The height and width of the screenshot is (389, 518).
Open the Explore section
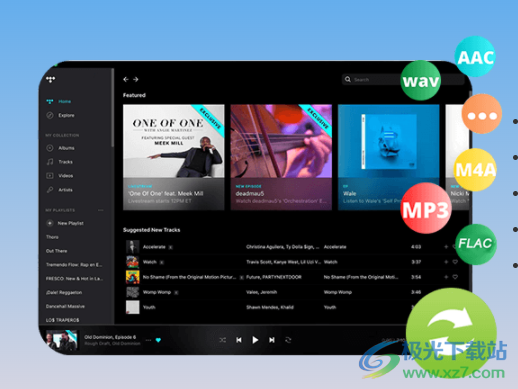pos(66,115)
